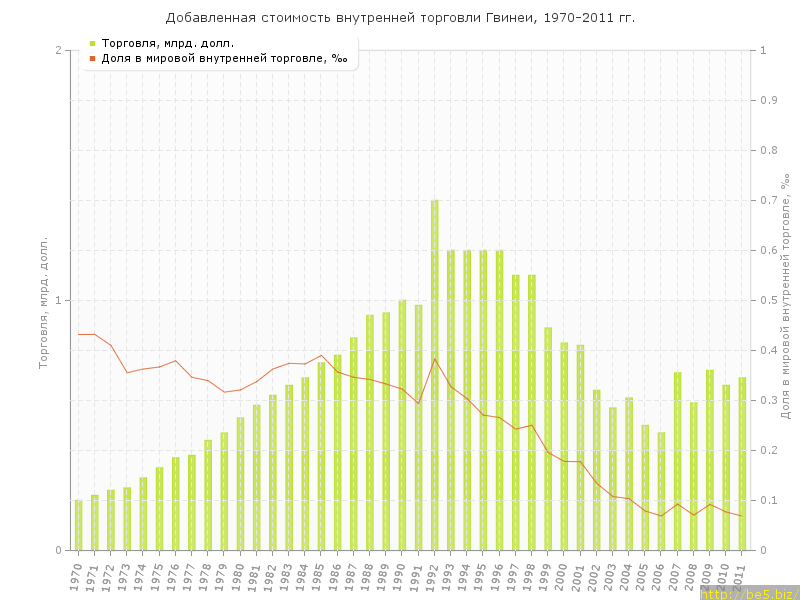Image resolution: width=800 pixels, height=600 pixels.
Task: Click the orange Доля legend color marker
Action: (x=92, y=58)
